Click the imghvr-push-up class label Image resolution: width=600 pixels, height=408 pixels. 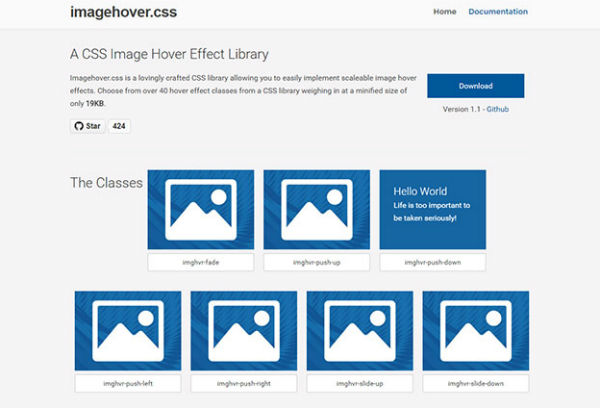pos(317,262)
